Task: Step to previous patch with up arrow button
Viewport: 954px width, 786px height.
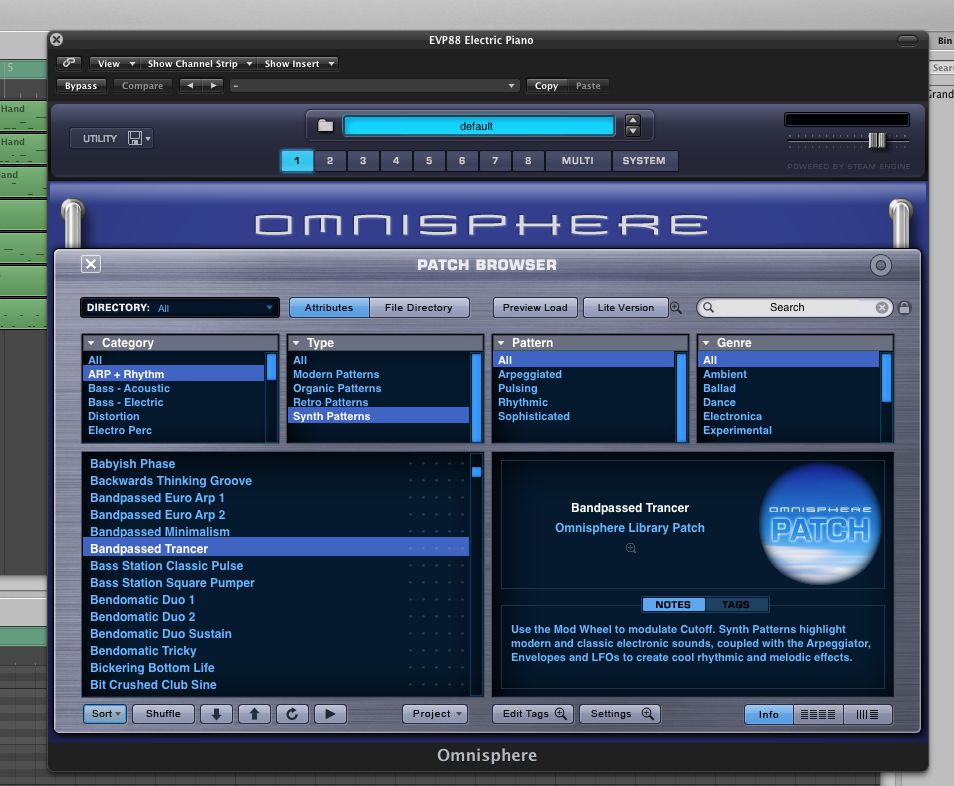Action: click(x=254, y=714)
